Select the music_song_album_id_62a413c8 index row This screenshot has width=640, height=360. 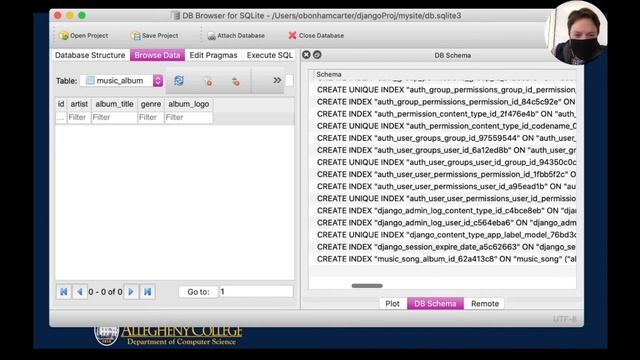pos(442,259)
